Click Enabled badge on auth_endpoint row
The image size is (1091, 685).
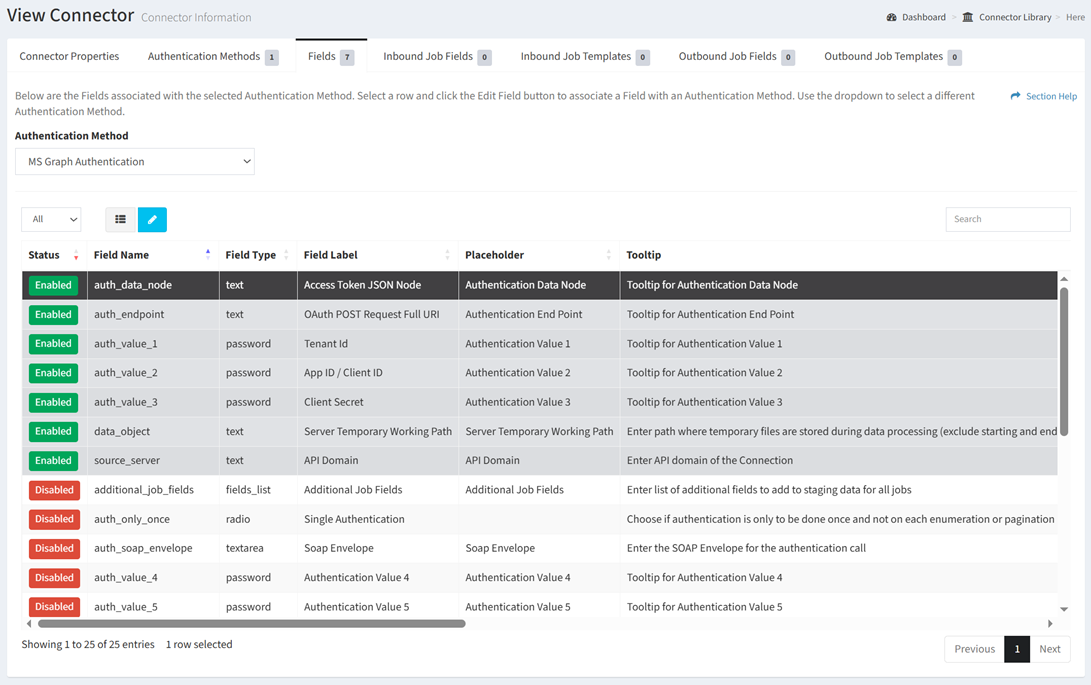point(53,314)
